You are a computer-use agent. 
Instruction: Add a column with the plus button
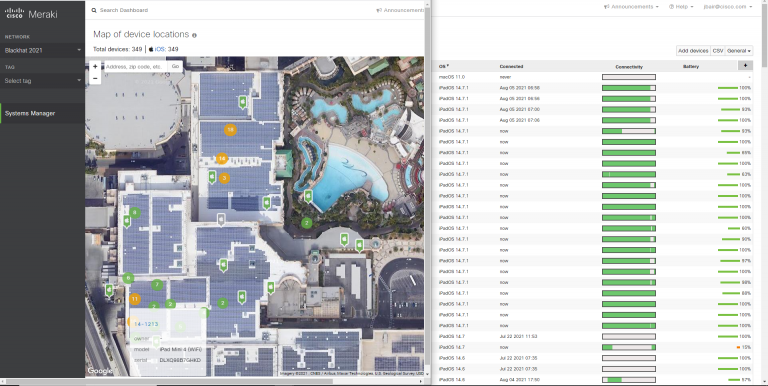pyautogui.click(x=745, y=66)
